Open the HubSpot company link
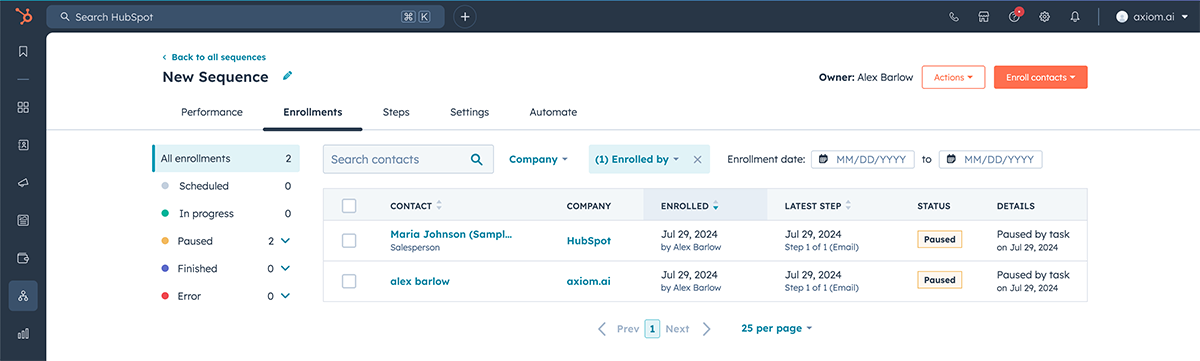This screenshot has width=1200, height=361. tap(589, 240)
